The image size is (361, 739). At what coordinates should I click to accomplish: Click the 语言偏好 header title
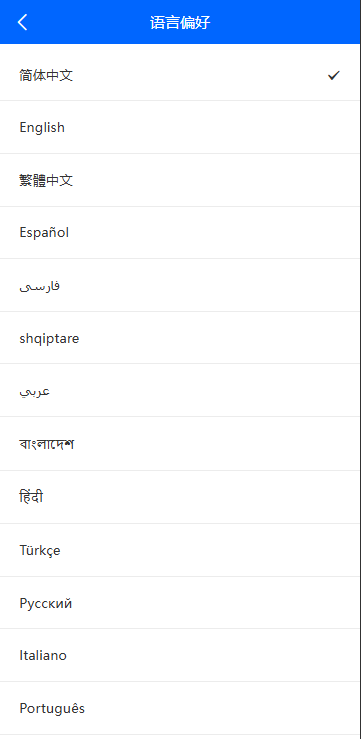click(180, 23)
